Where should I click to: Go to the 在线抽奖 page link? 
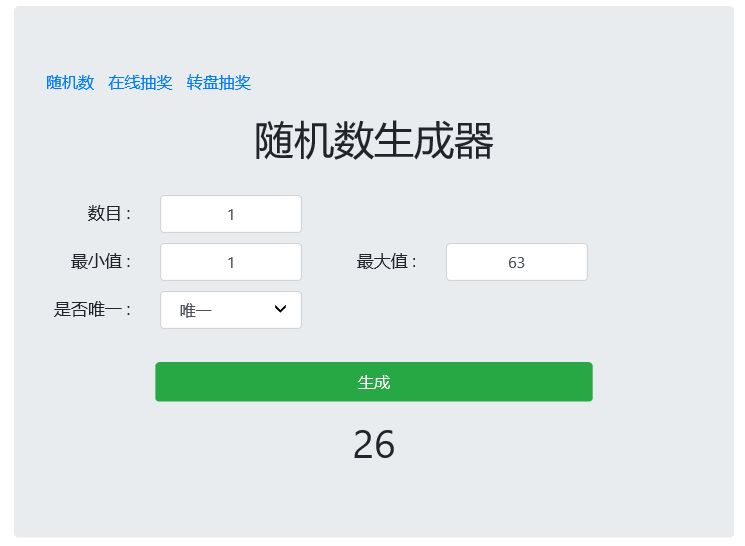coord(140,83)
